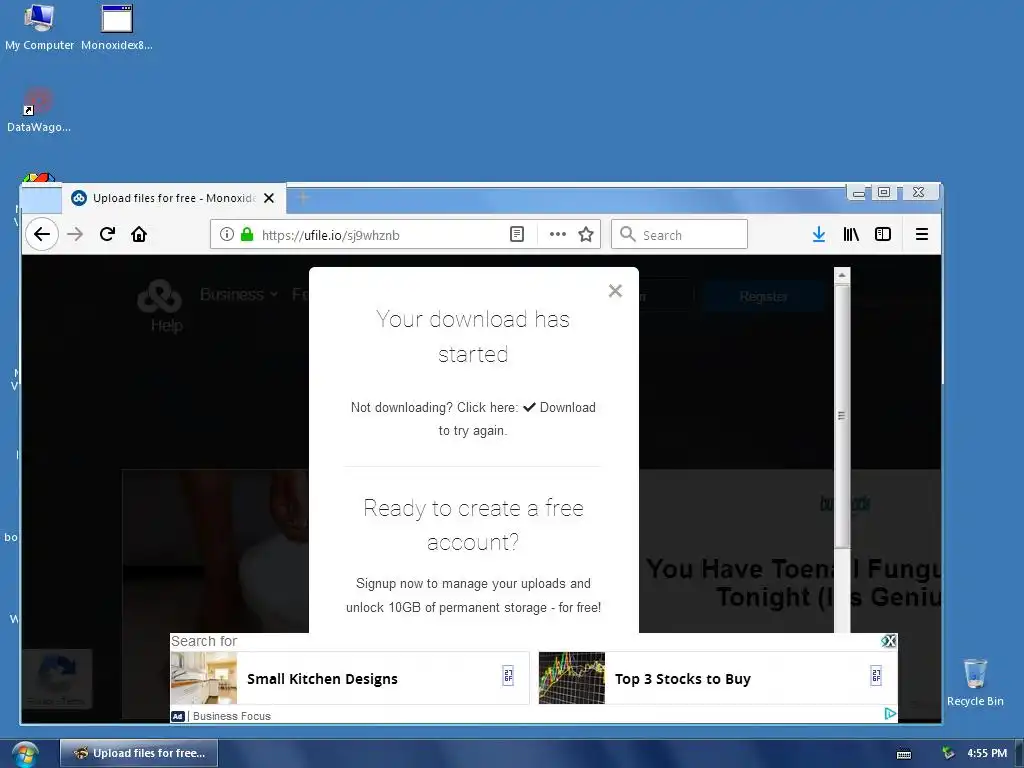Show site information via the info icon
This screenshot has width=1024, height=768.
227,234
